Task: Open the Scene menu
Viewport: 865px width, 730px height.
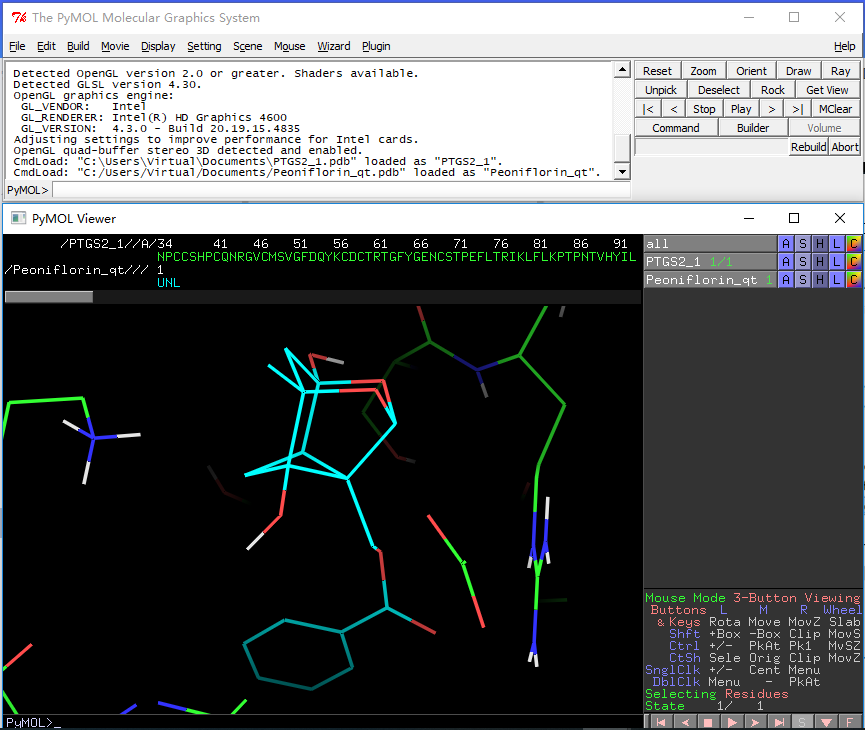Action: (247, 46)
